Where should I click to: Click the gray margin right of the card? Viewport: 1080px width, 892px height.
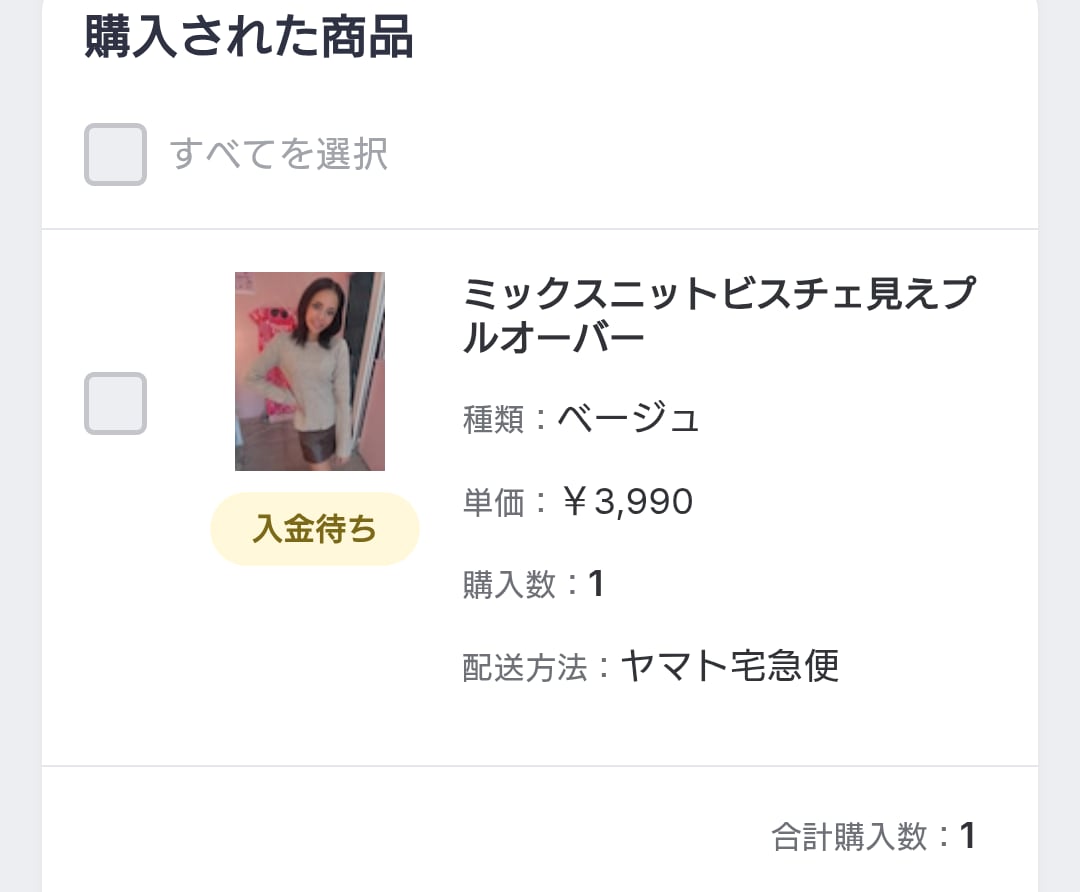click(x=1059, y=450)
